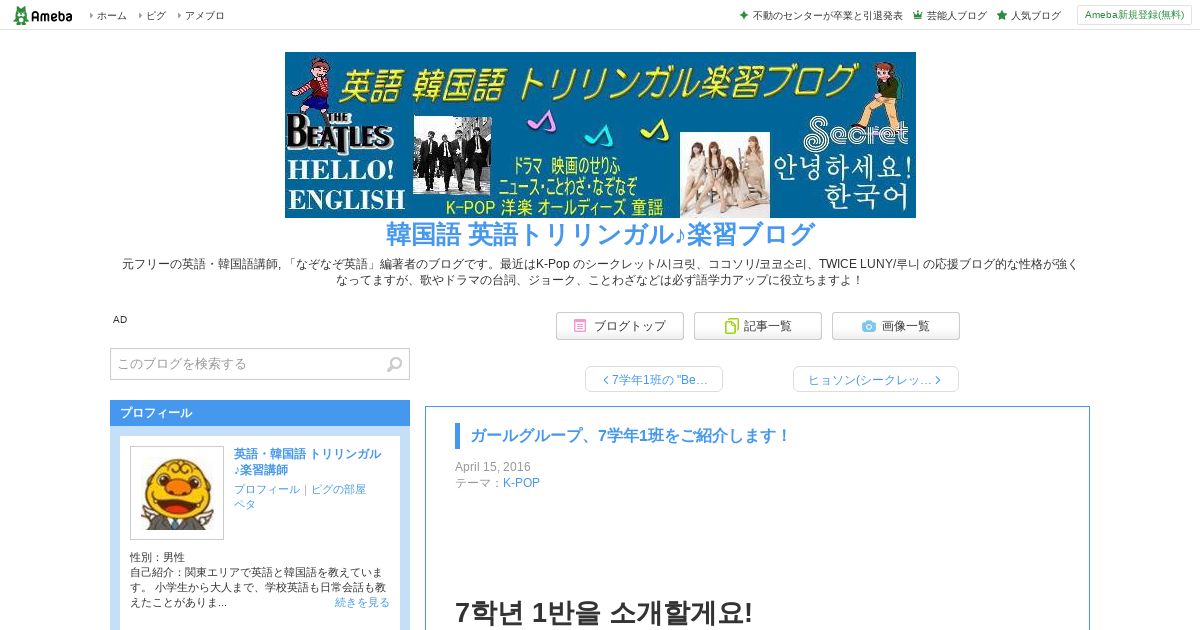Screen dimensions: 1200x630
Task: Open blog title 韓国語 英語トリリンガル♪楽習ブログ
Action: (600, 235)
